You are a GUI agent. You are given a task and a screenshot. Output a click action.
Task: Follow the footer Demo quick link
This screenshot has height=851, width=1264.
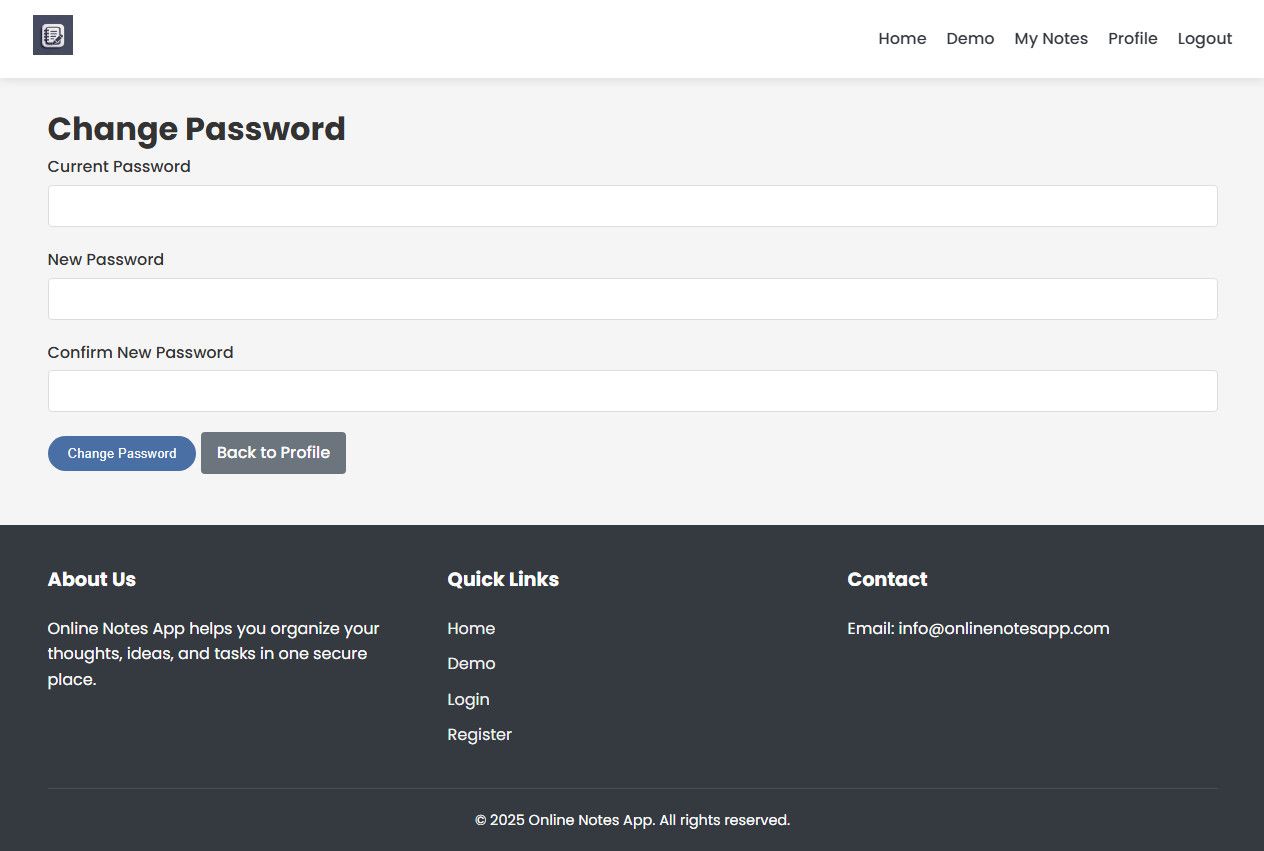471,663
